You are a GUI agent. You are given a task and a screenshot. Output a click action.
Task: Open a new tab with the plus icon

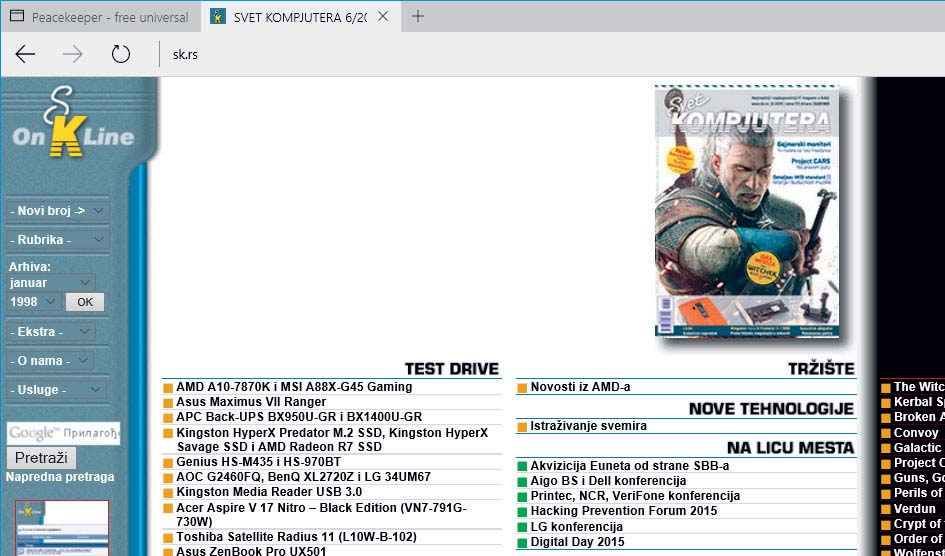pos(417,16)
